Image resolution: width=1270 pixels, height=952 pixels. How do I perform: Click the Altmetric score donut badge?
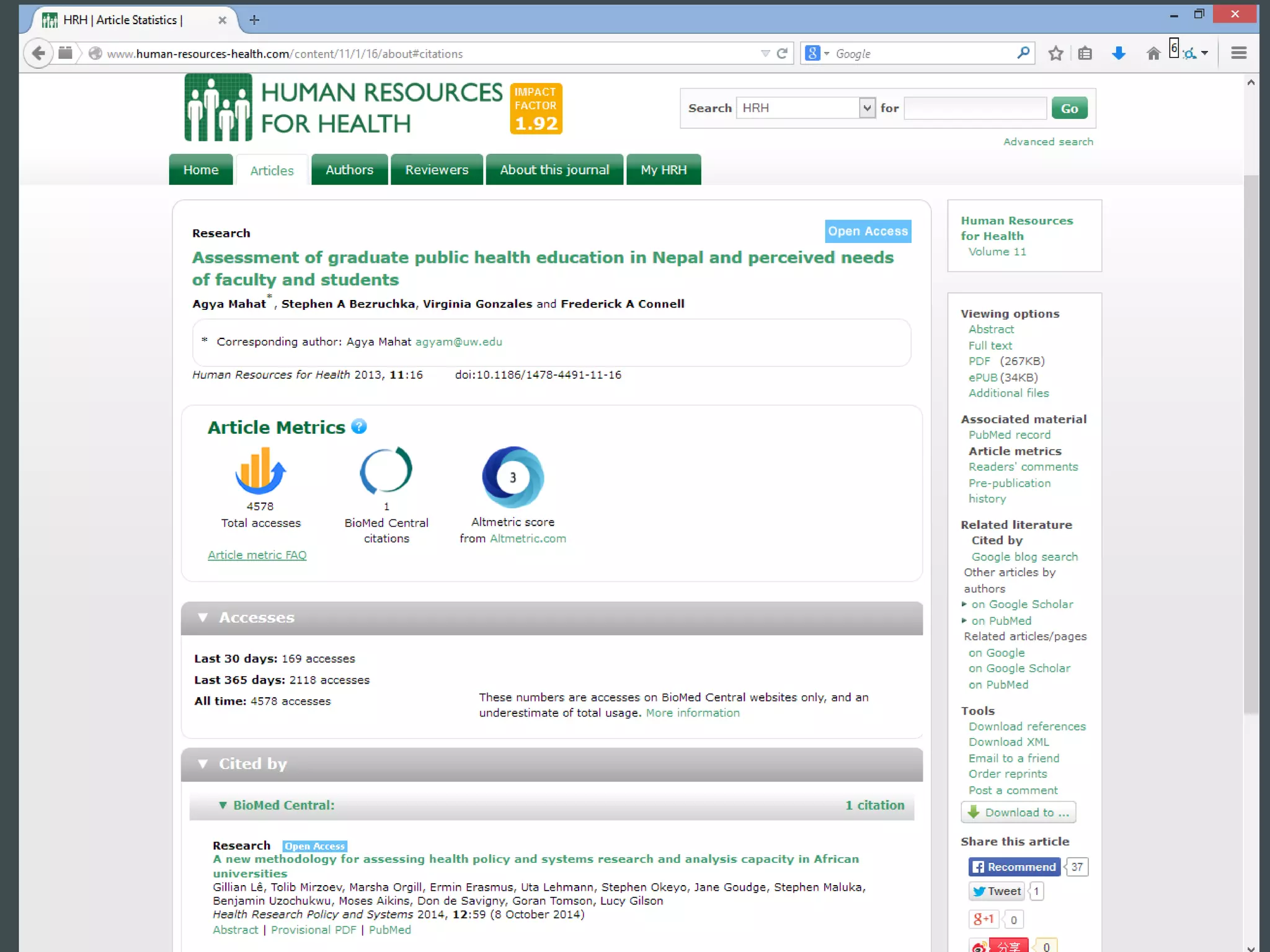pyautogui.click(x=513, y=477)
